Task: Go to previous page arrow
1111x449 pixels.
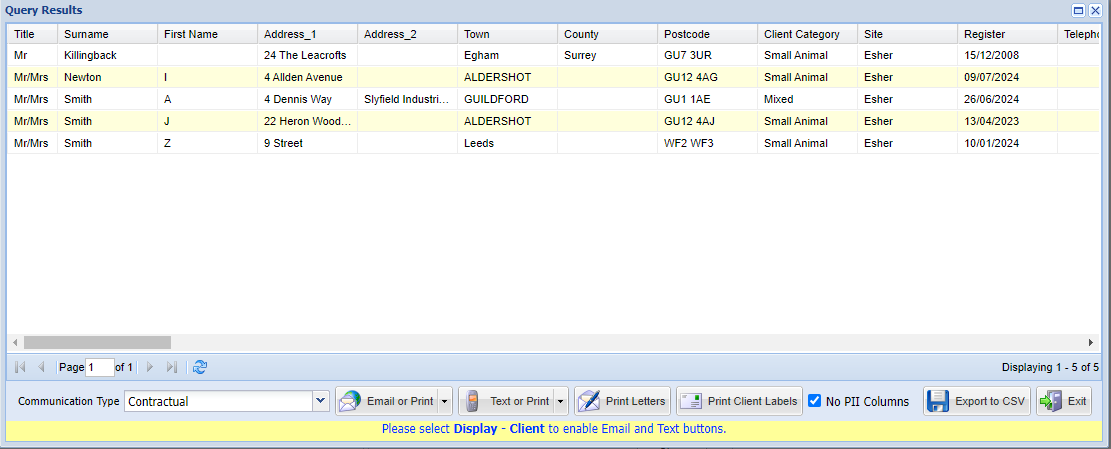Action: pyautogui.click(x=41, y=367)
